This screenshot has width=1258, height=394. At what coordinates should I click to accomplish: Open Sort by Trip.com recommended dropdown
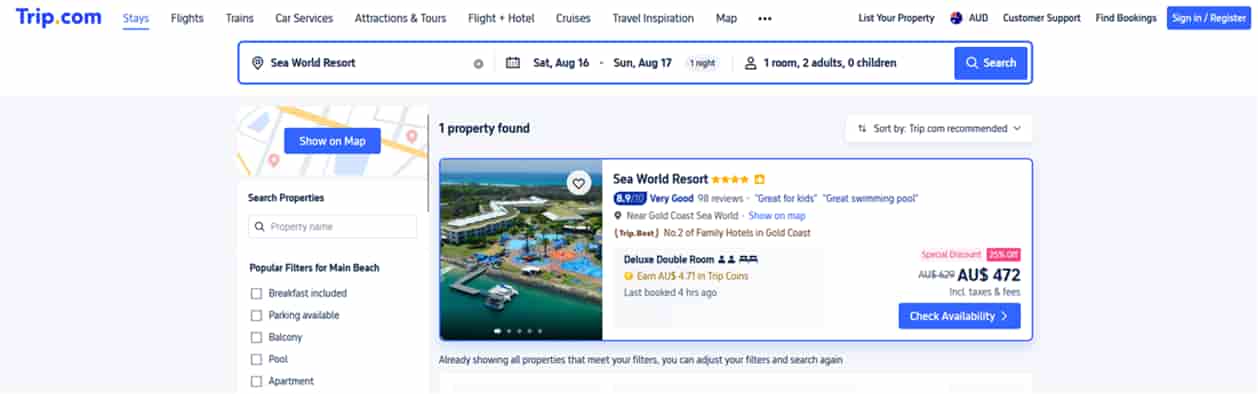coord(939,128)
